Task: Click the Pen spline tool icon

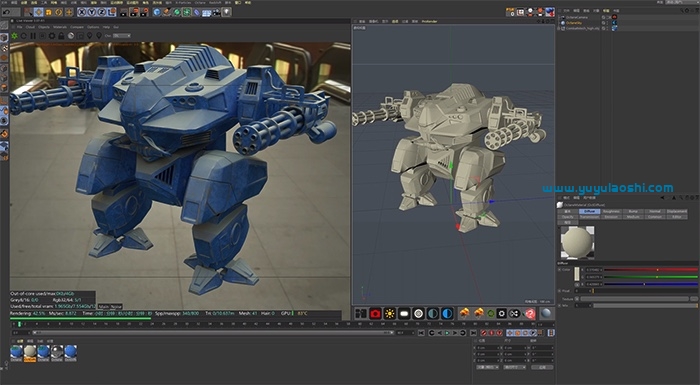Action: [167, 12]
